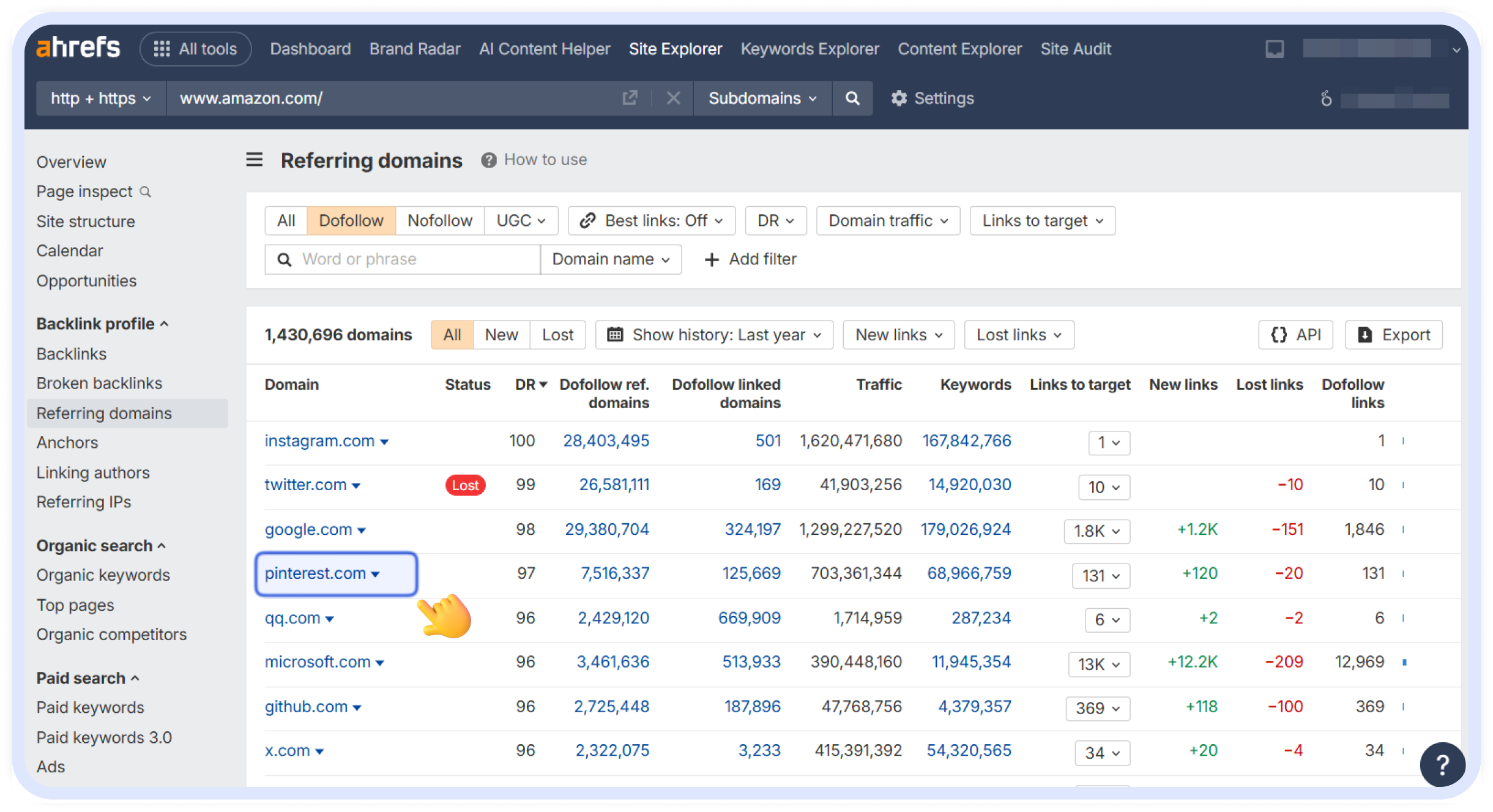Image resolution: width=1493 pixels, height=812 pixels.
Task: Collapse the Backlink profile sidebar section
Action: click(163, 324)
